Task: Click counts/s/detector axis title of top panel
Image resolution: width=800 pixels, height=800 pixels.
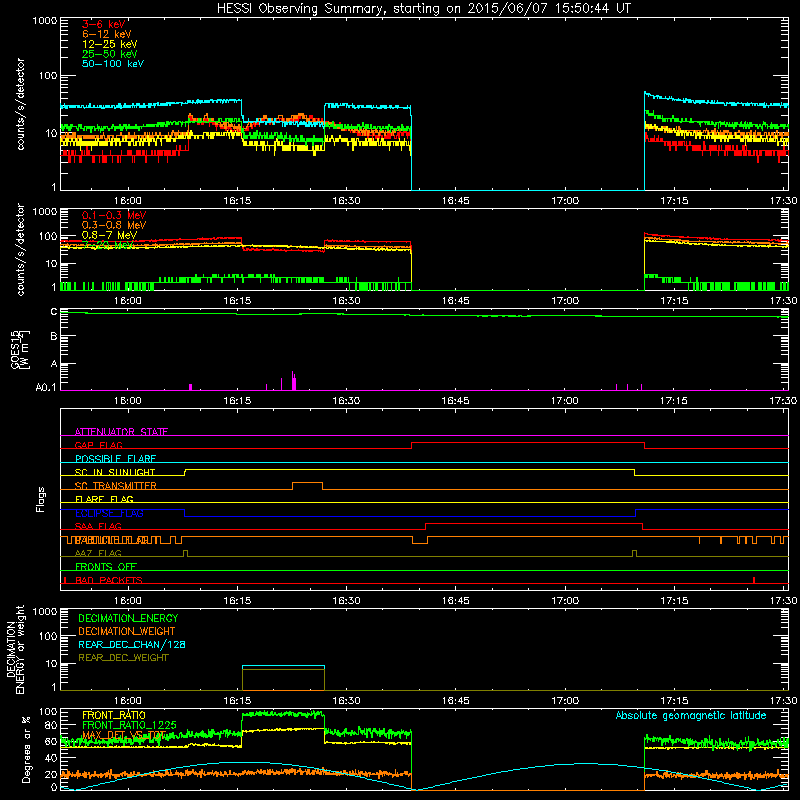Action: pyautogui.click(x=20, y=104)
